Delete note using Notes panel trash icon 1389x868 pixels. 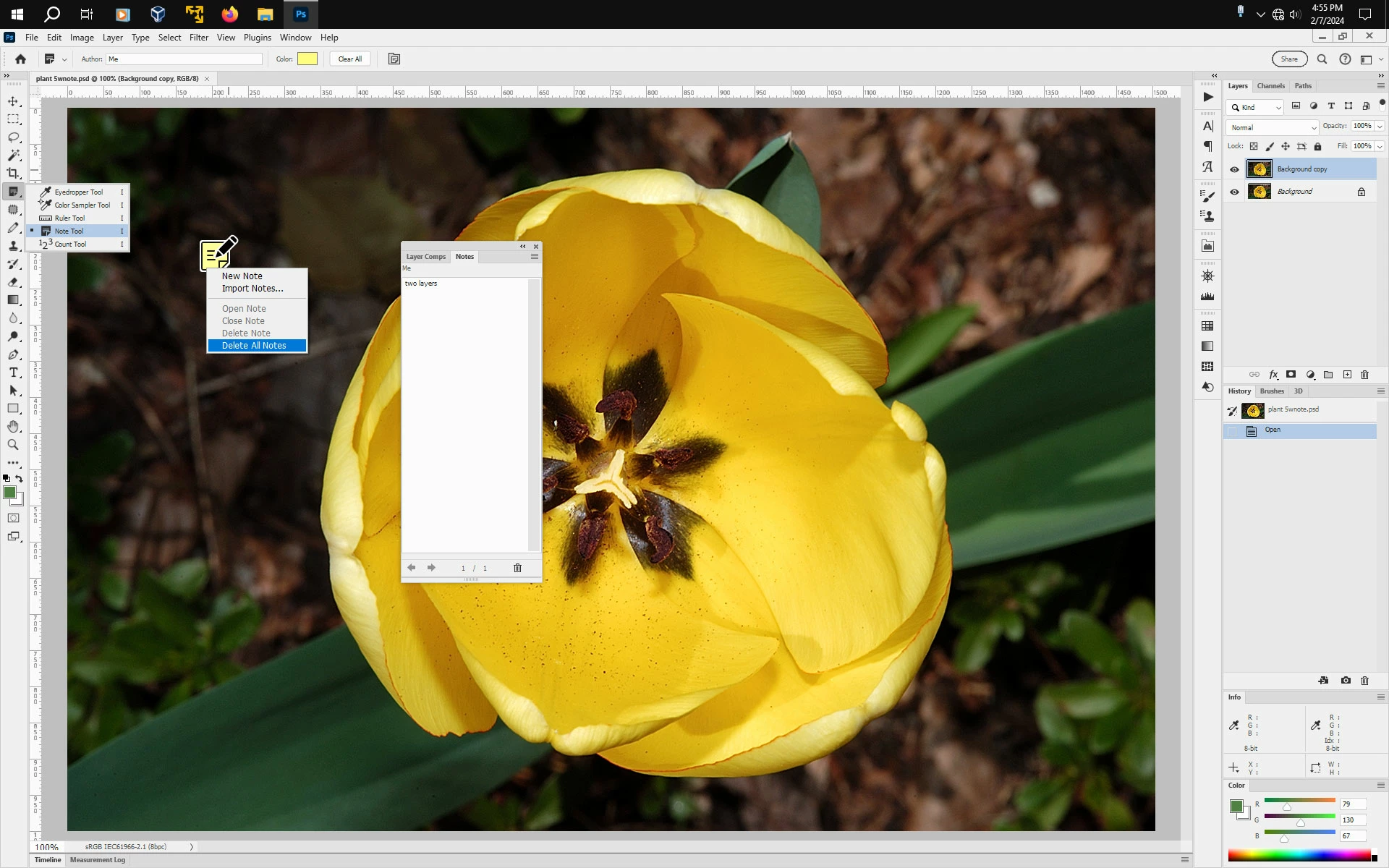pyautogui.click(x=517, y=568)
